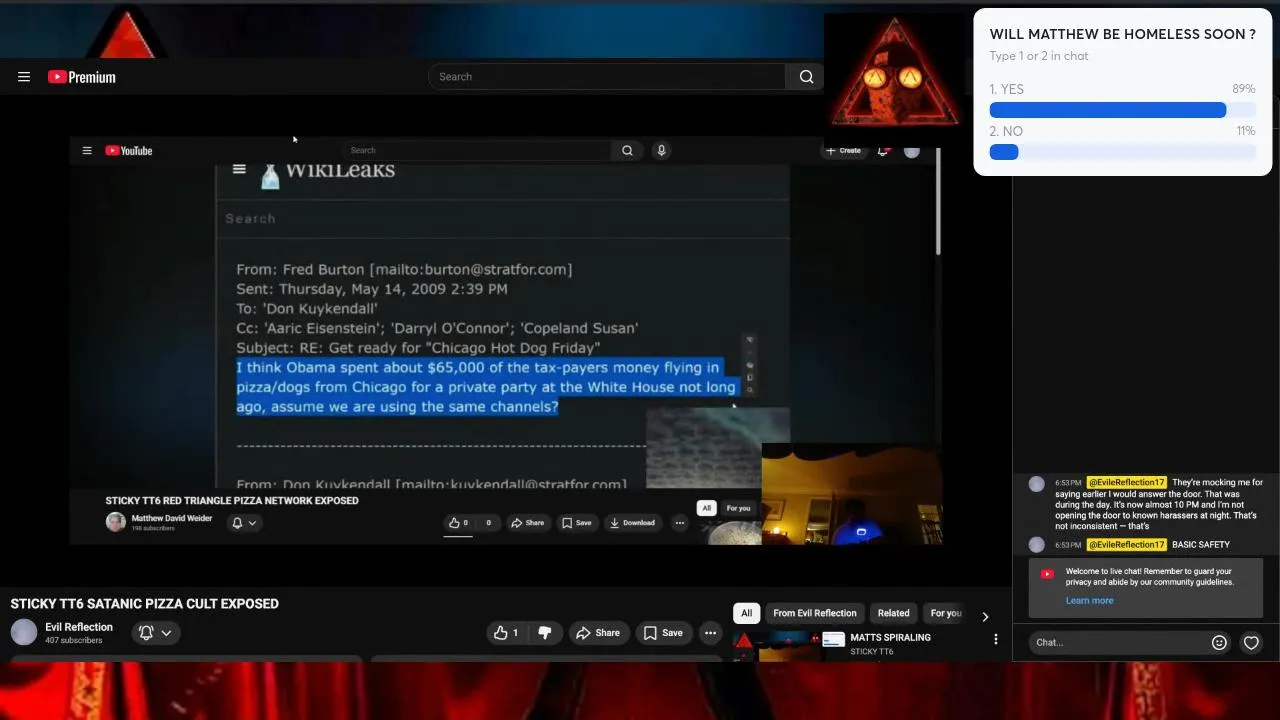Share the embedded Red Triangle video
Image resolution: width=1280 pixels, height=720 pixels.
coord(528,522)
